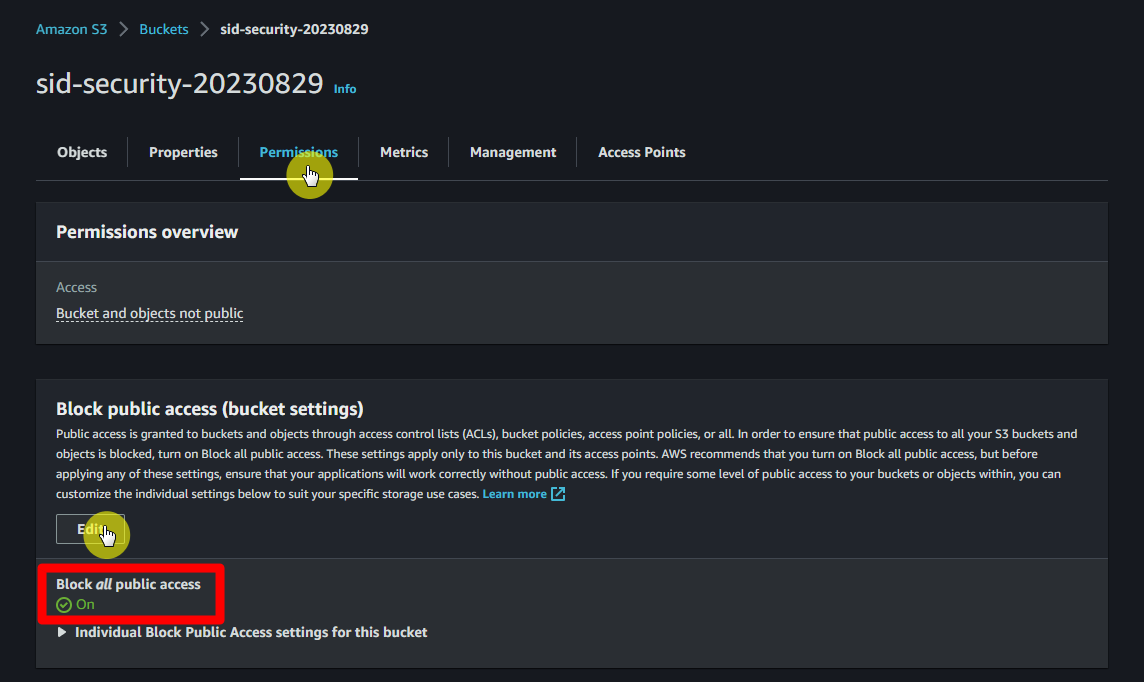Click the 'Bucket and objects not public' status
The height and width of the screenshot is (682, 1144).
pos(150,313)
